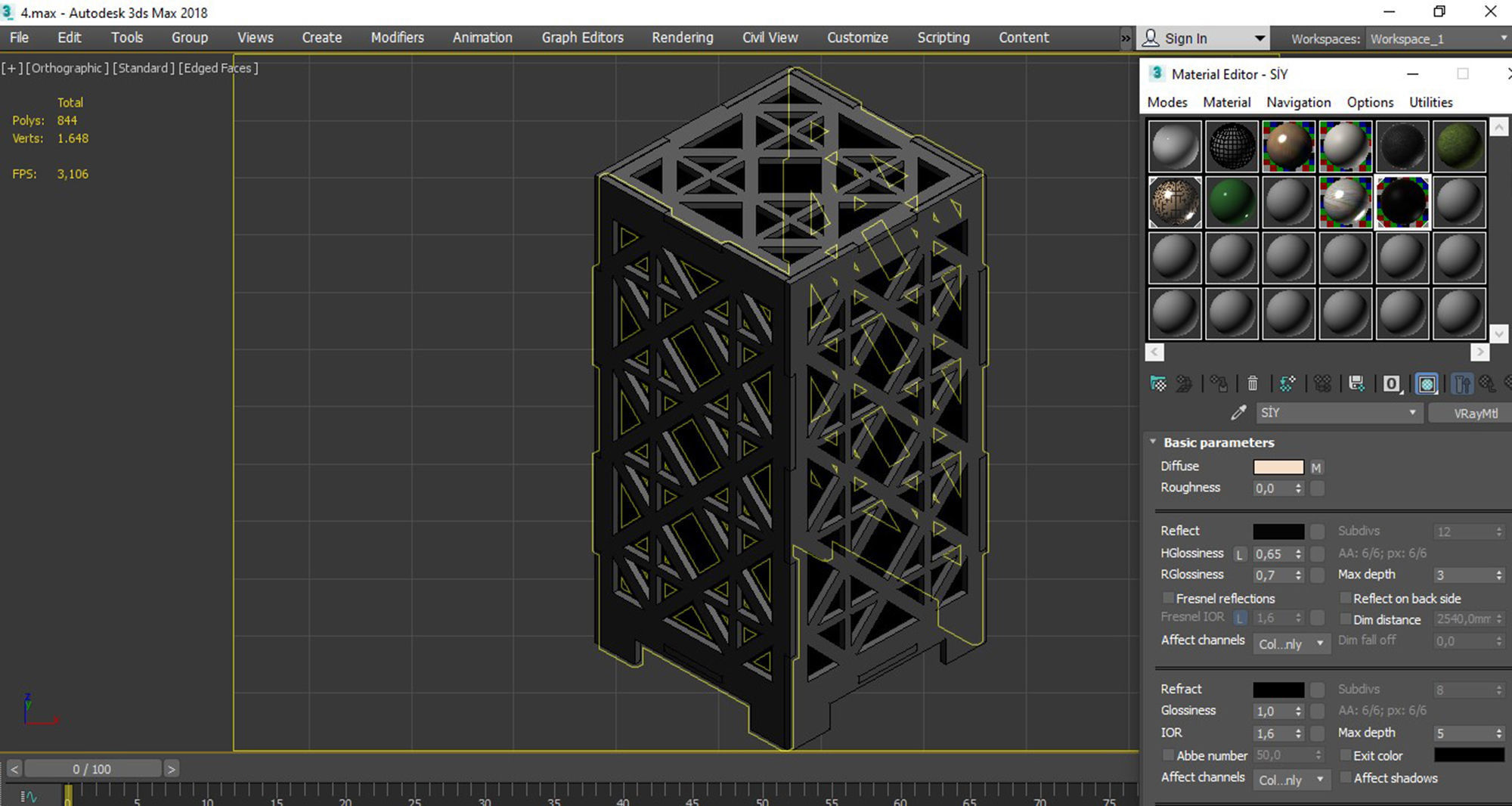Toggle Show End Result icon
Image resolution: width=1512 pixels, height=806 pixels.
(1462, 384)
